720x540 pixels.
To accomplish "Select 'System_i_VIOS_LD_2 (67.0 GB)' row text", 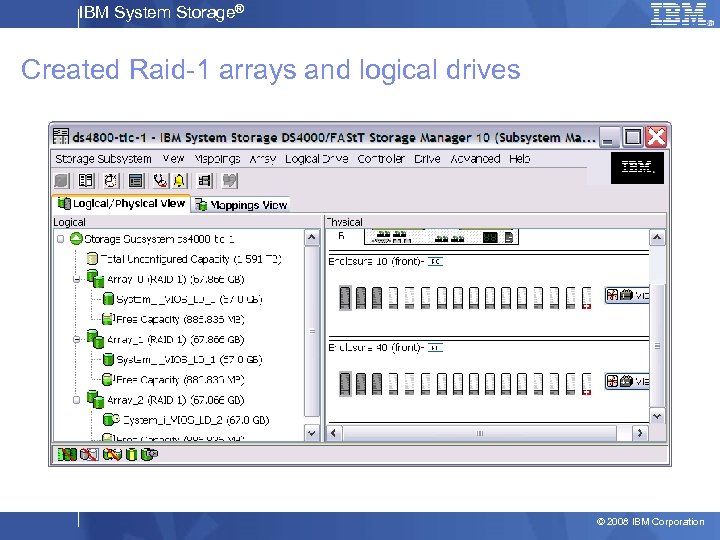I will (196, 420).
